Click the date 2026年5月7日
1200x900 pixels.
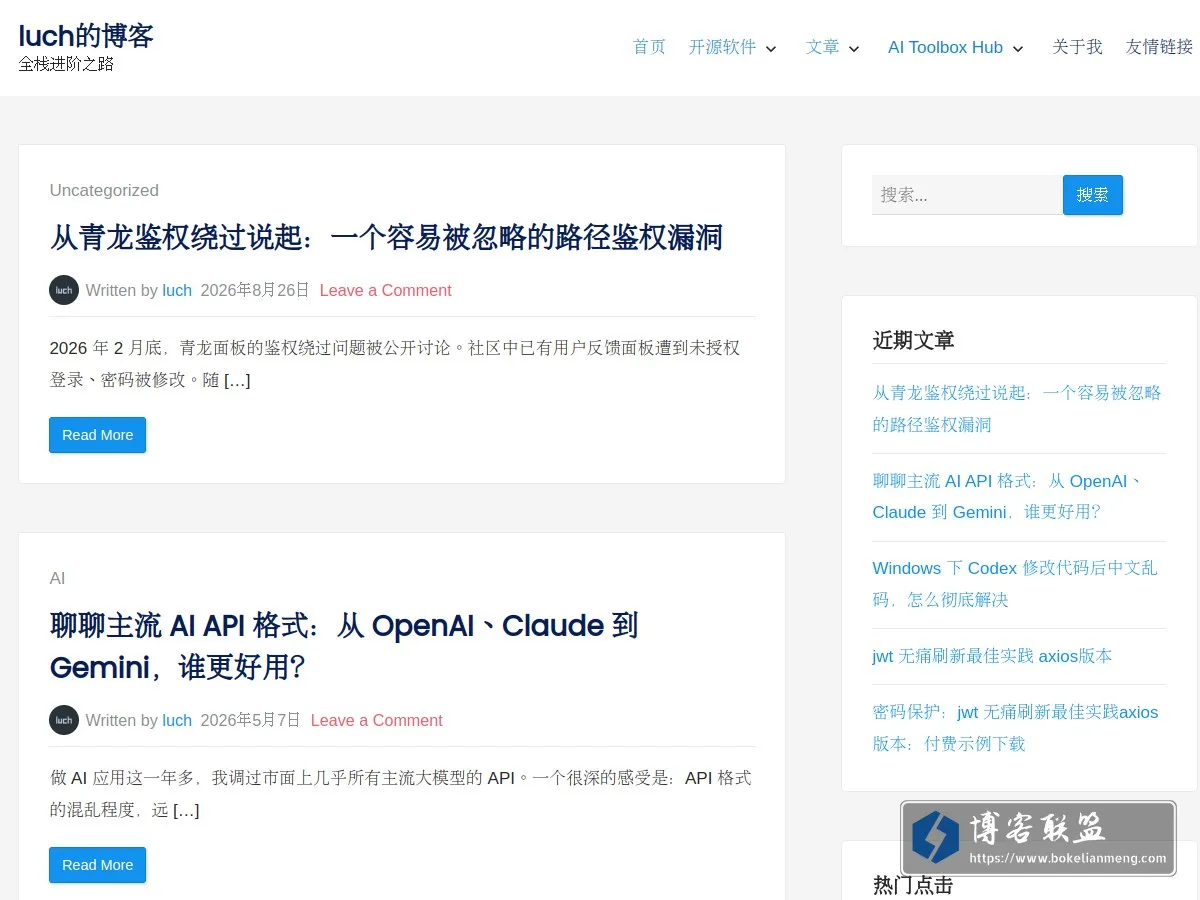250,720
